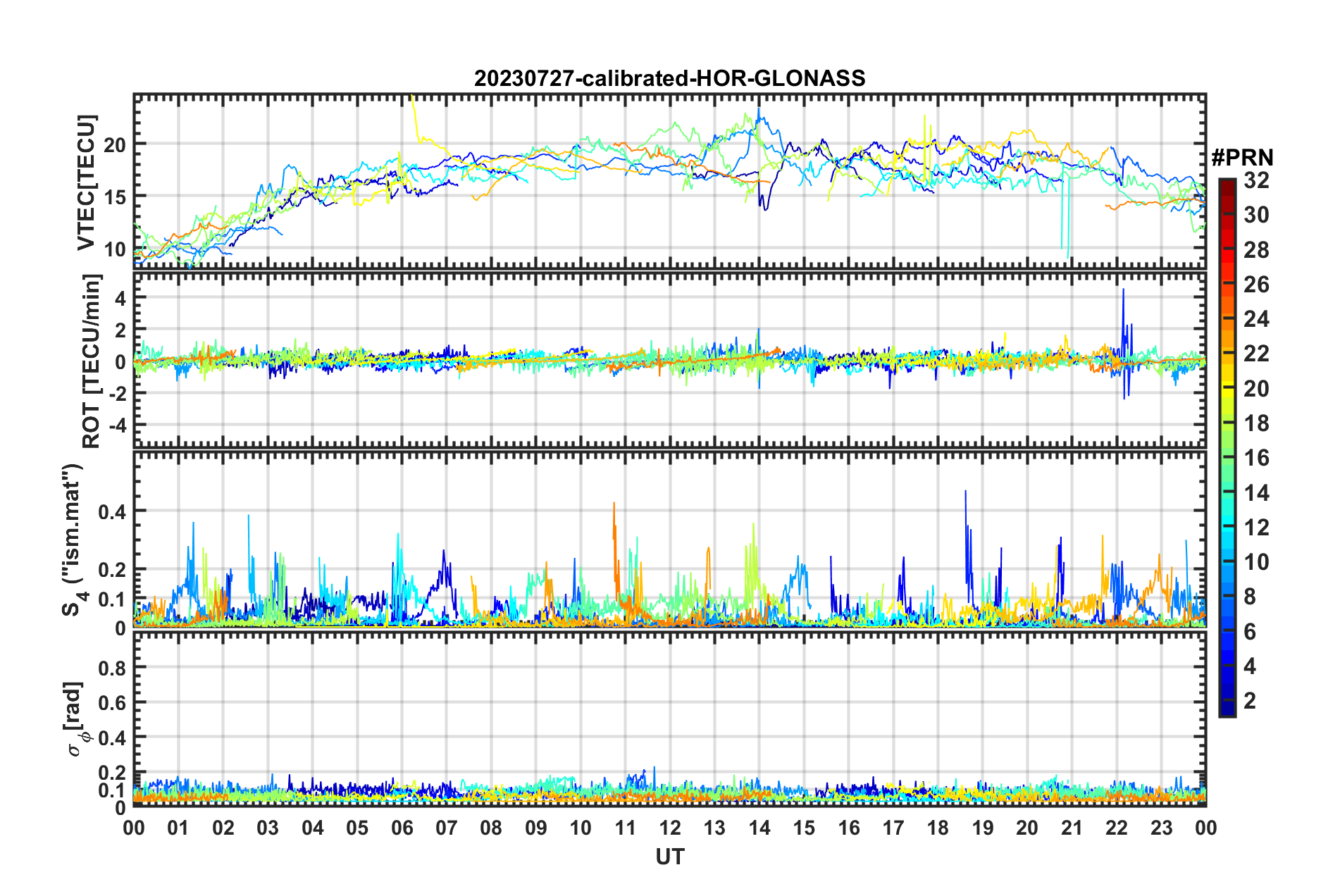Click UT axis tick label 15
Viewport: 1340px width, 896px height.
[804, 828]
